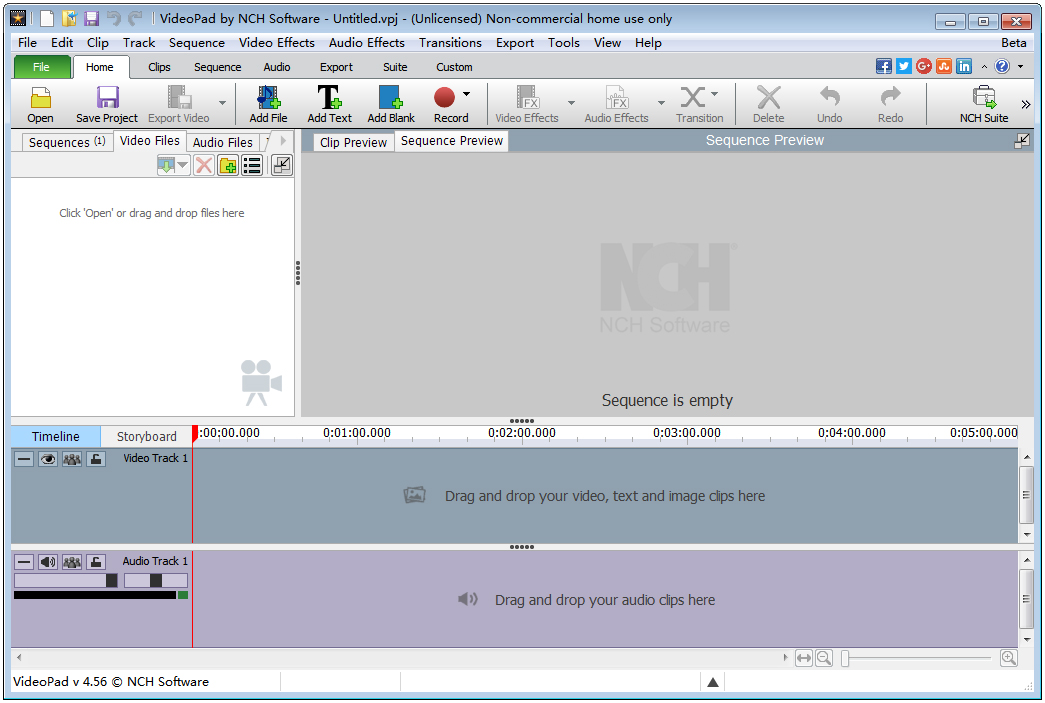Image resolution: width=1045 pixels, height=703 pixels.
Task: Switch to the Audio Files tab
Action: click(223, 142)
